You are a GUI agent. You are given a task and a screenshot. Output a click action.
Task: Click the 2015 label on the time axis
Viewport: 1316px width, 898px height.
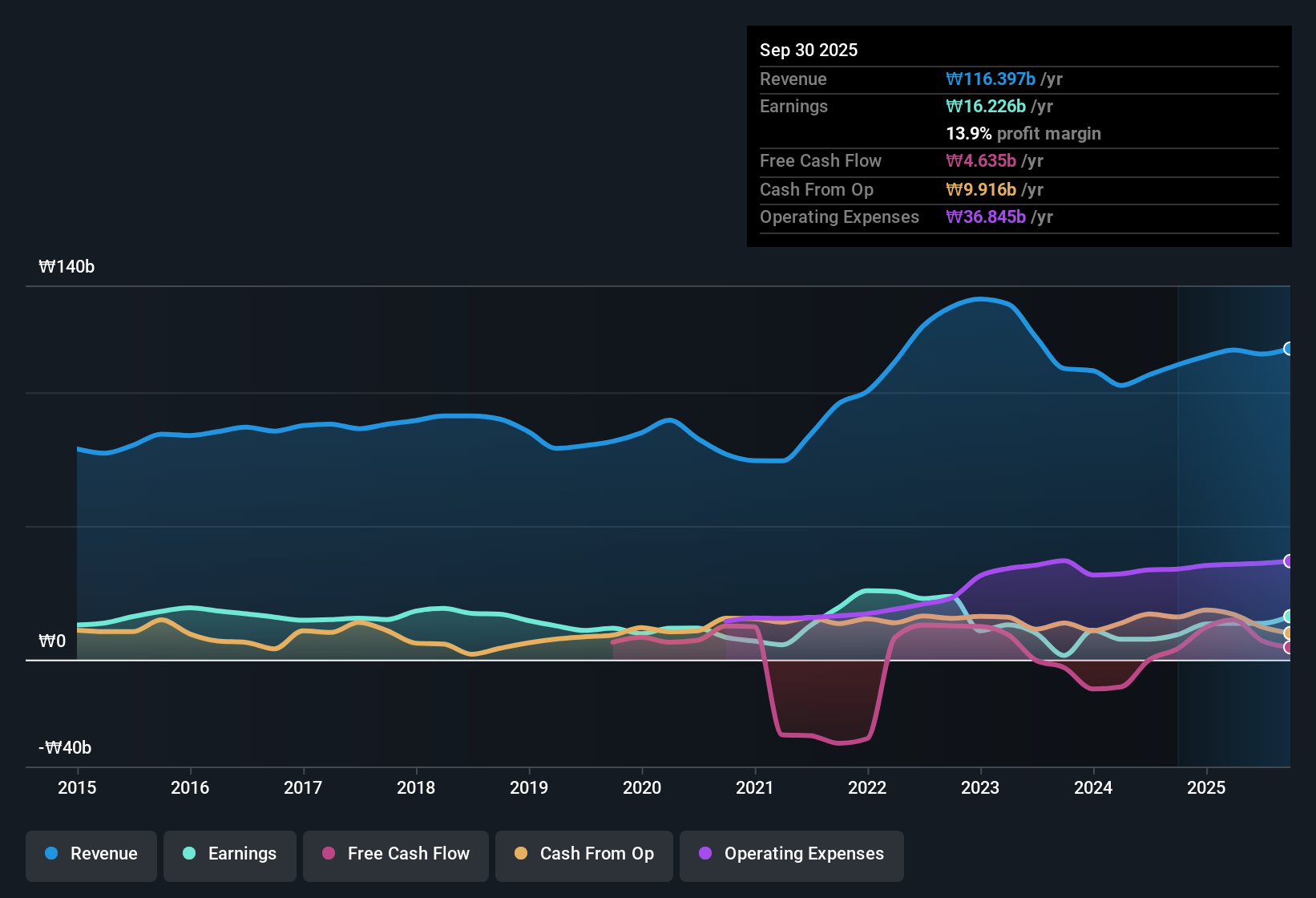[77, 788]
